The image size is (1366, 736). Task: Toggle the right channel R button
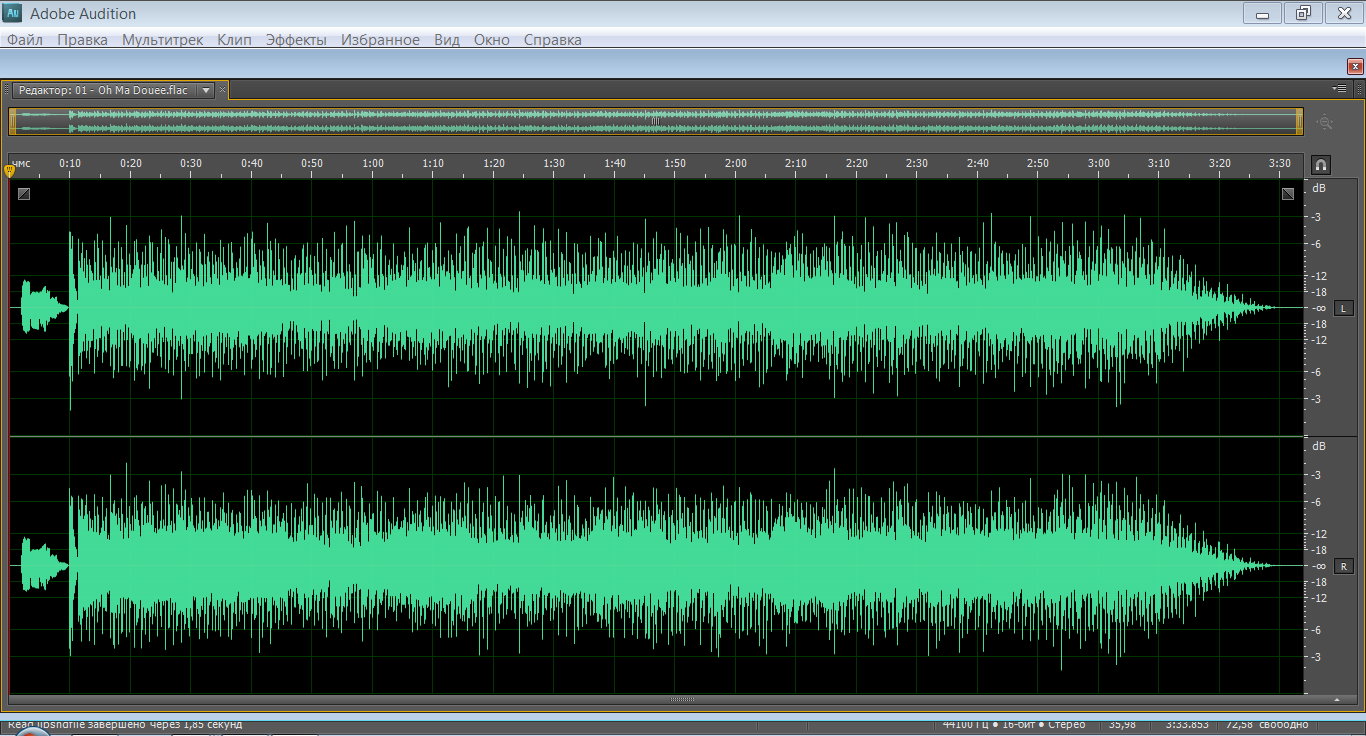[x=1343, y=566]
